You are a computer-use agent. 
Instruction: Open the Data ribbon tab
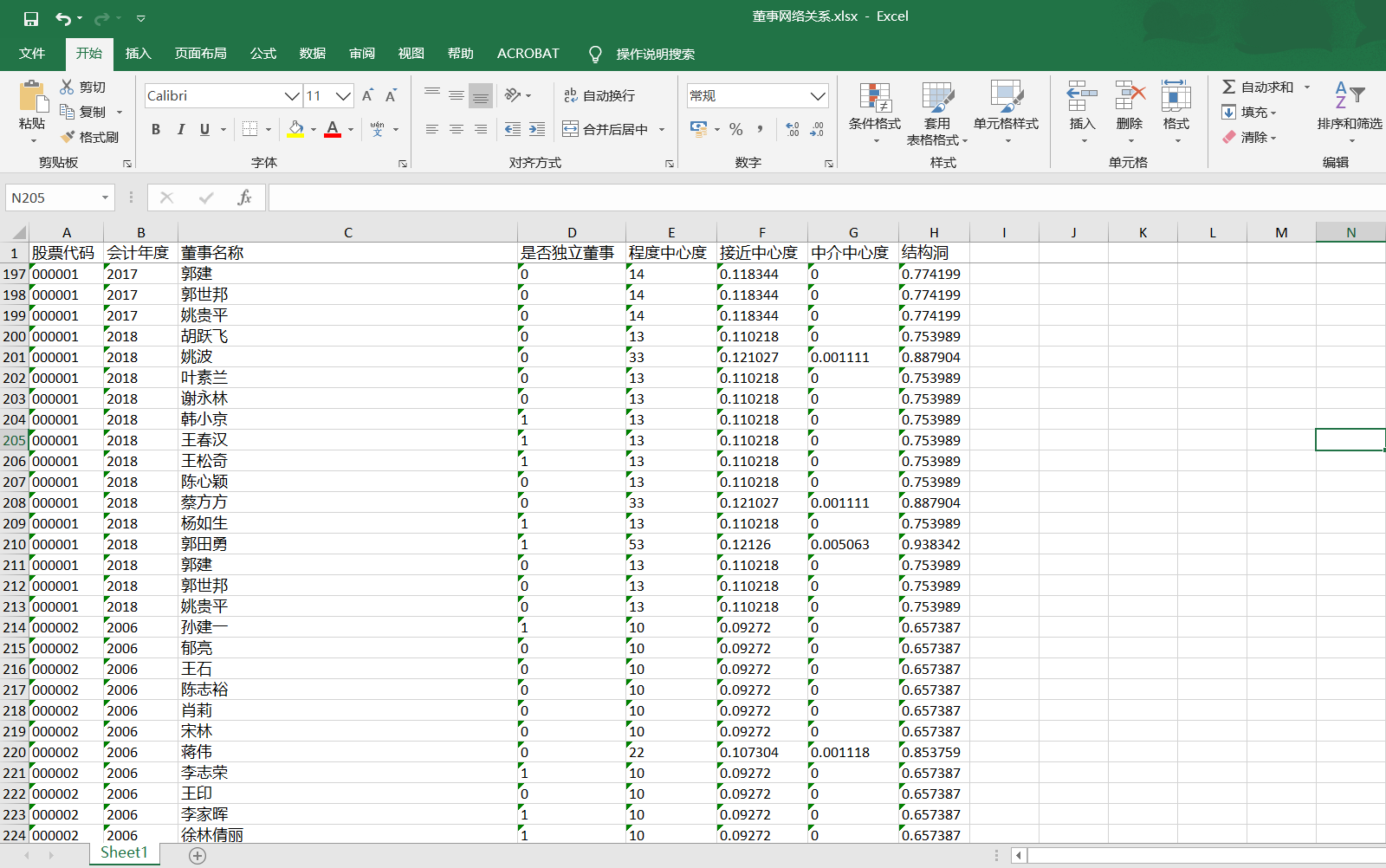pyautogui.click(x=312, y=54)
